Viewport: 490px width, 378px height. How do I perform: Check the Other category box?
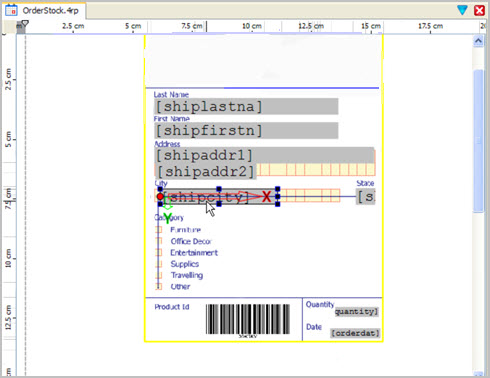[x=159, y=287]
